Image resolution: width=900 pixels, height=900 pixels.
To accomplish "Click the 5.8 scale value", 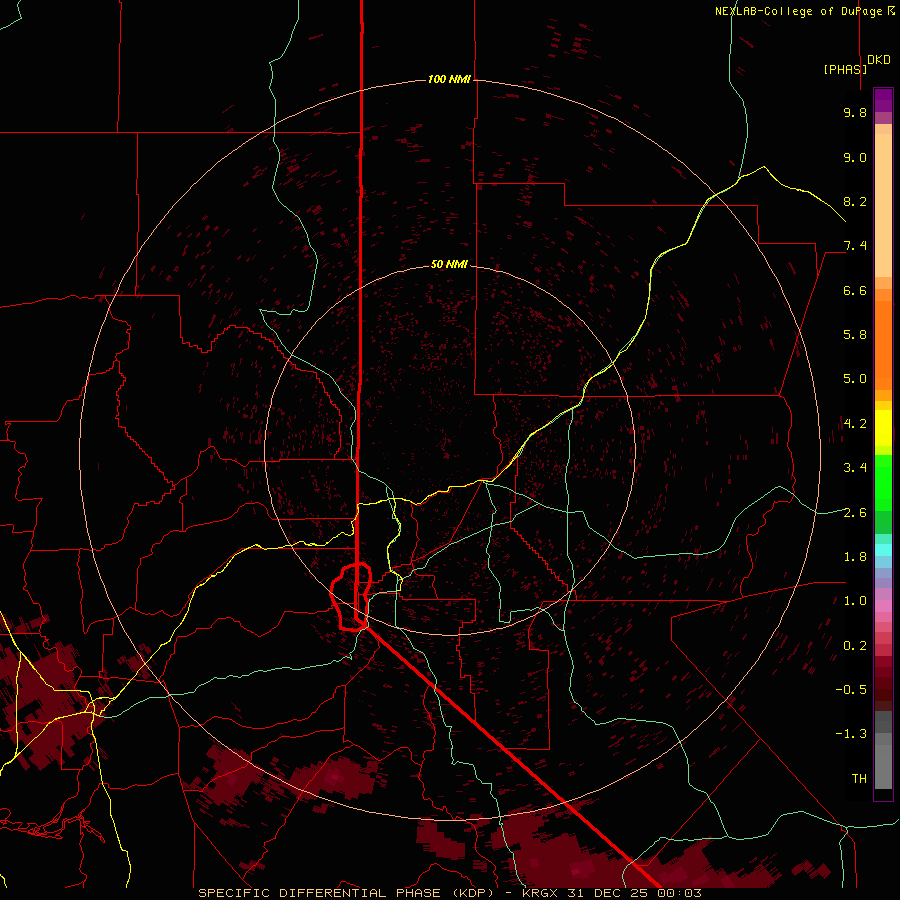I will tap(855, 335).
